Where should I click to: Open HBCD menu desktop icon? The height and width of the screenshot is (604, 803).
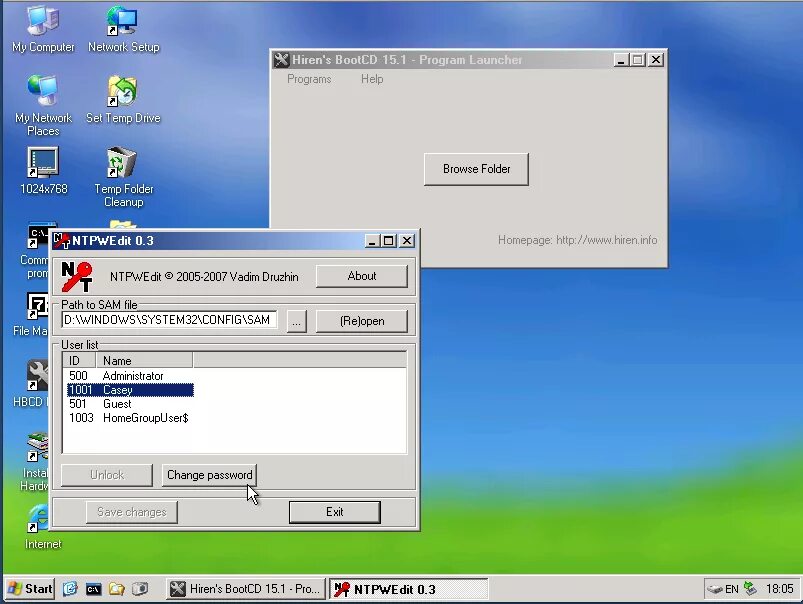tap(32, 384)
